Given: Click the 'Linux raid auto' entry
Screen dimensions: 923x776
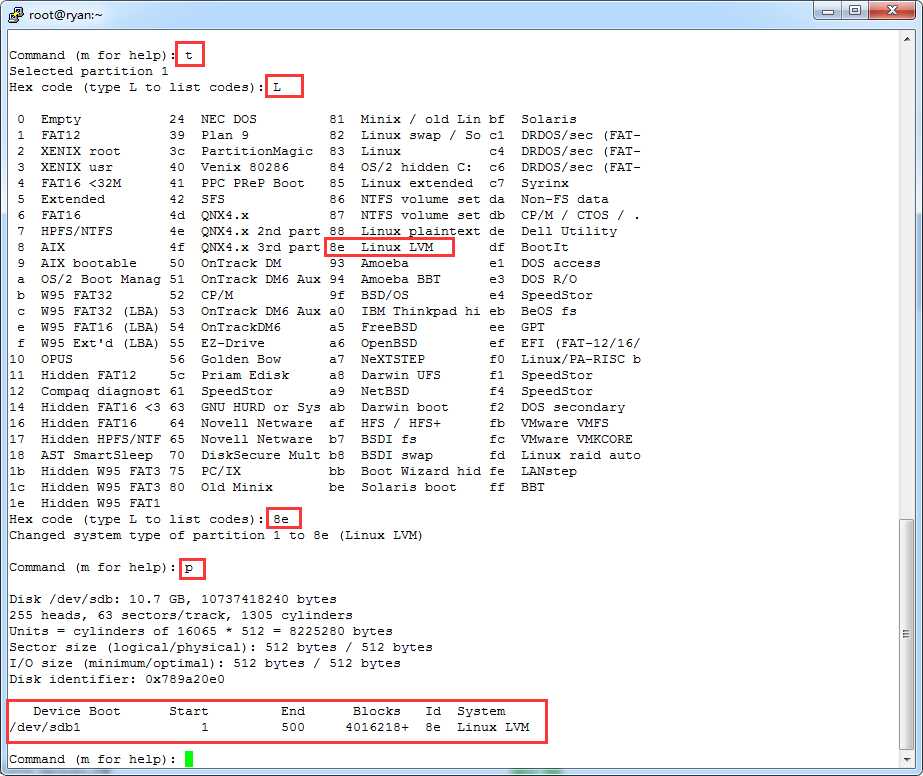Looking at the screenshot, I should (x=580, y=455).
